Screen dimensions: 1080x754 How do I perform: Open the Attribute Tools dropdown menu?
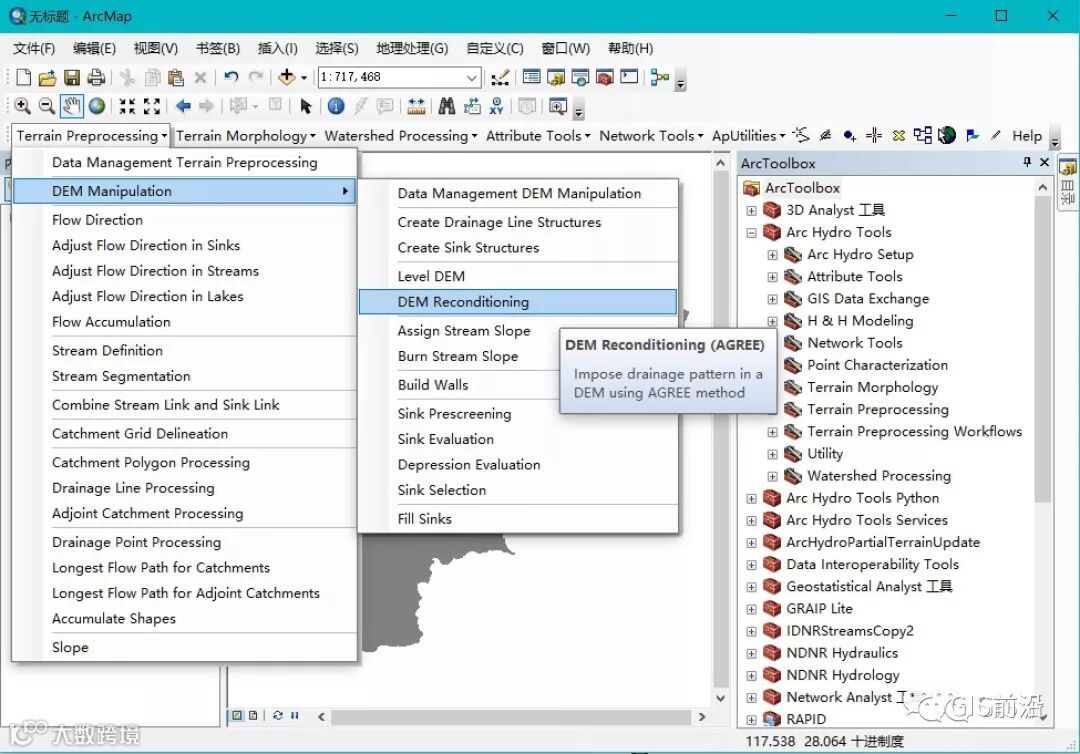tap(538, 136)
